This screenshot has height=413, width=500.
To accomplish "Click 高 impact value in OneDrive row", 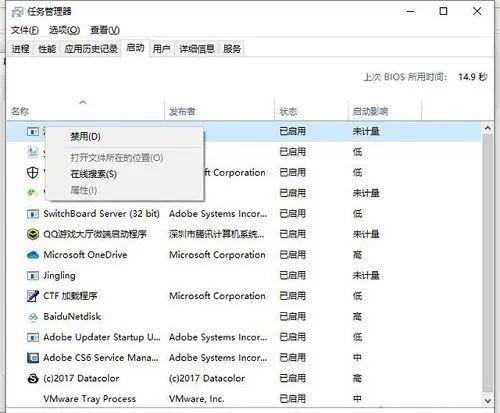I will tap(357, 255).
